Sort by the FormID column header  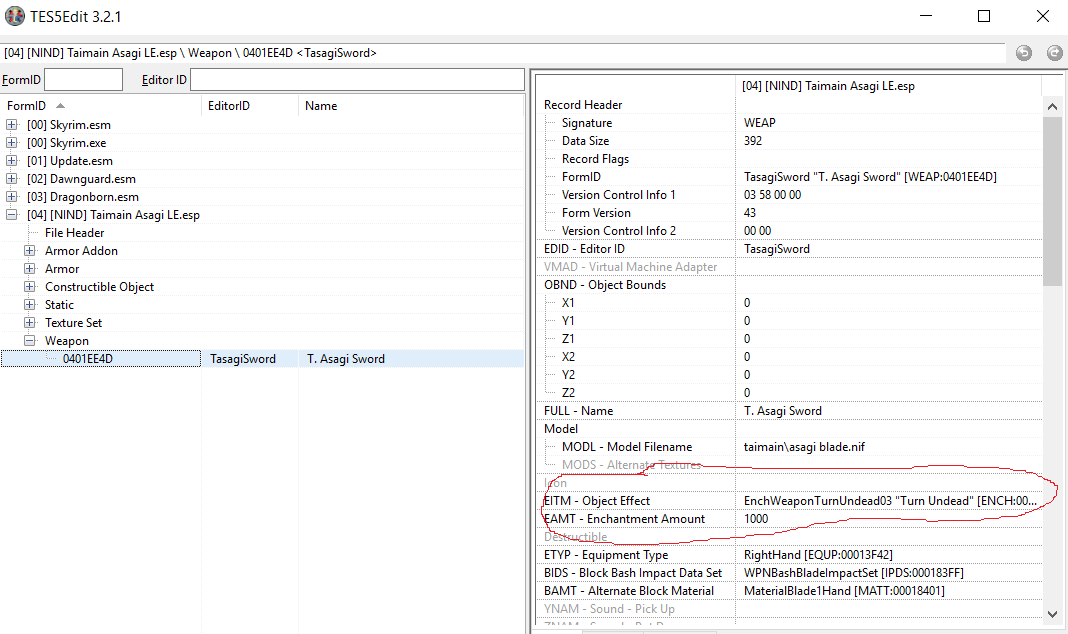[x=101, y=106]
